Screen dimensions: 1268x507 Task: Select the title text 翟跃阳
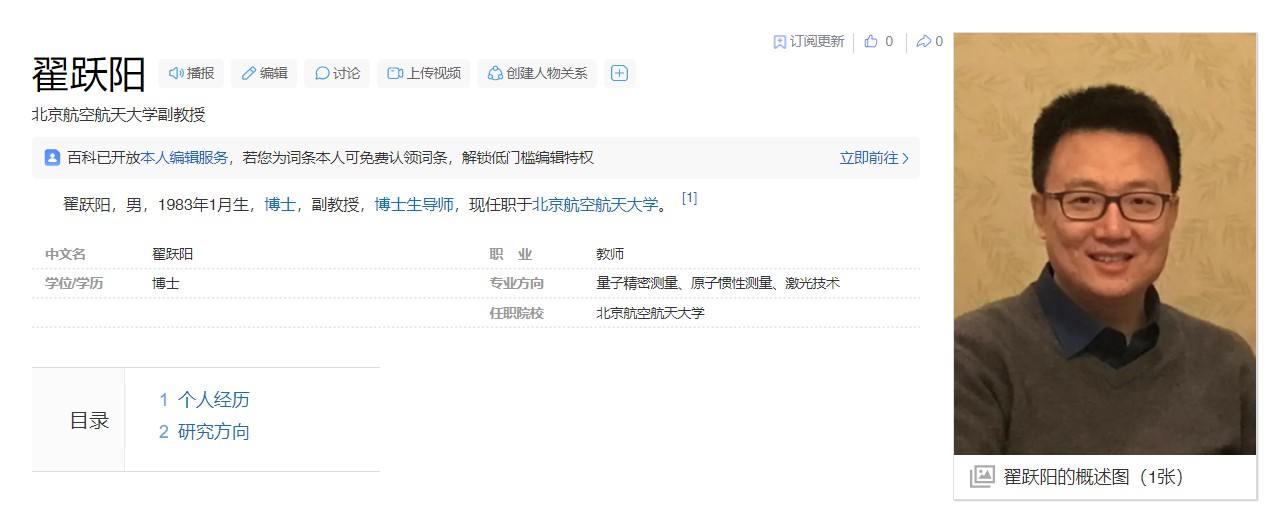pos(89,75)
